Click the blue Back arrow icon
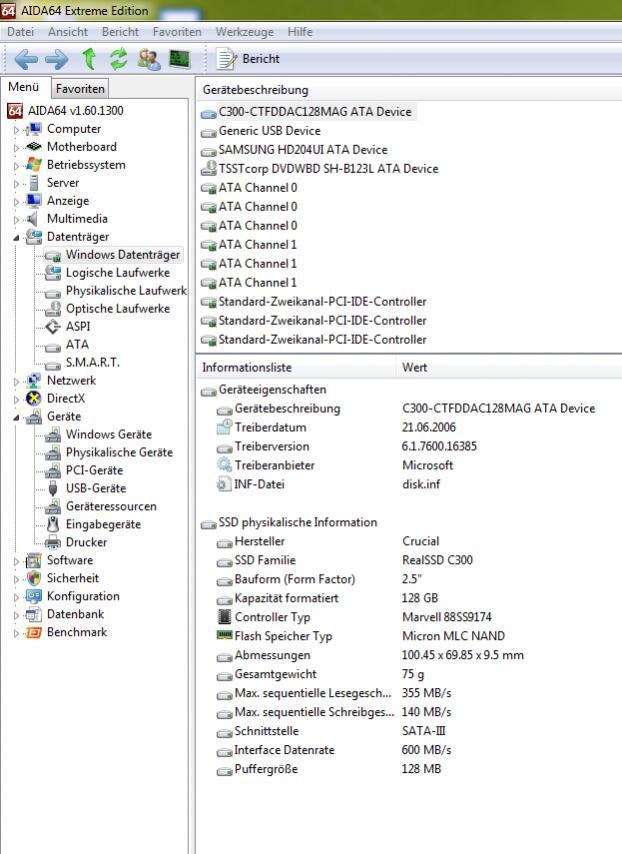The image size is (622, 854). (x=26, y=59)
